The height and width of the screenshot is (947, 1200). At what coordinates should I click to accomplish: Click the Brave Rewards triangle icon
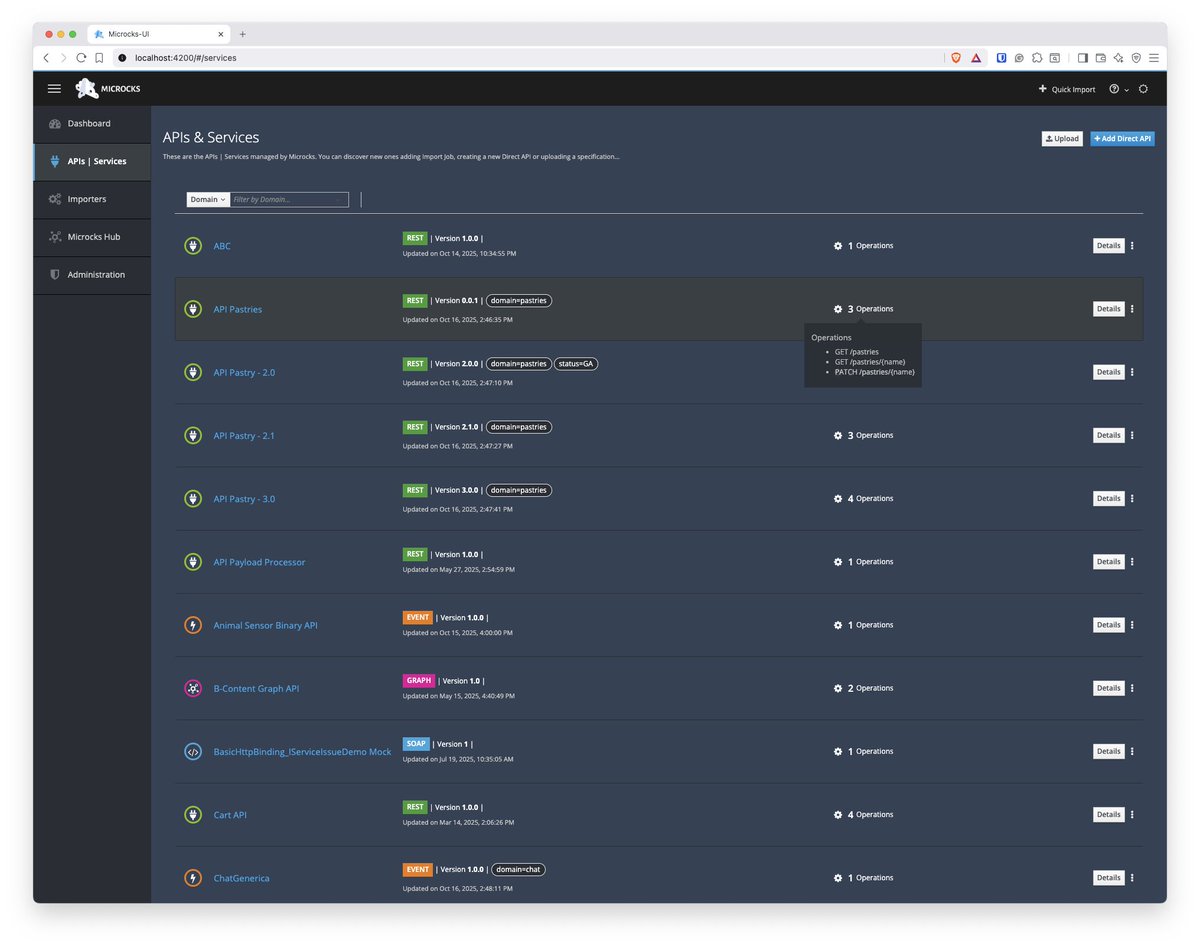(x=976, y=58)
